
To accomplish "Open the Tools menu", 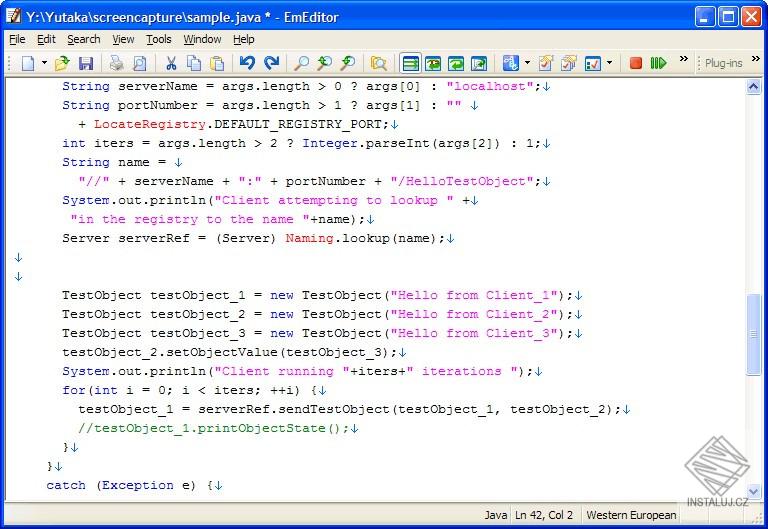I will (159, 39).
